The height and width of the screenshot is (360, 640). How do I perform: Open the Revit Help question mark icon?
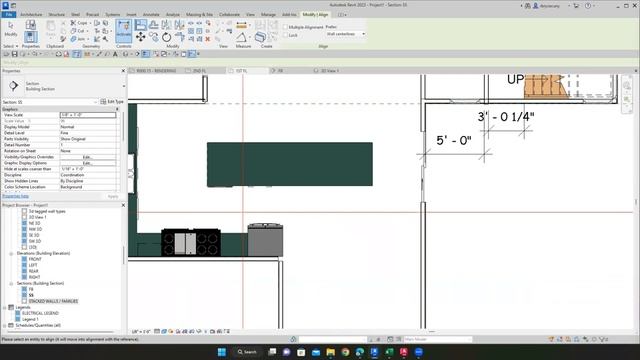[588, 6]
